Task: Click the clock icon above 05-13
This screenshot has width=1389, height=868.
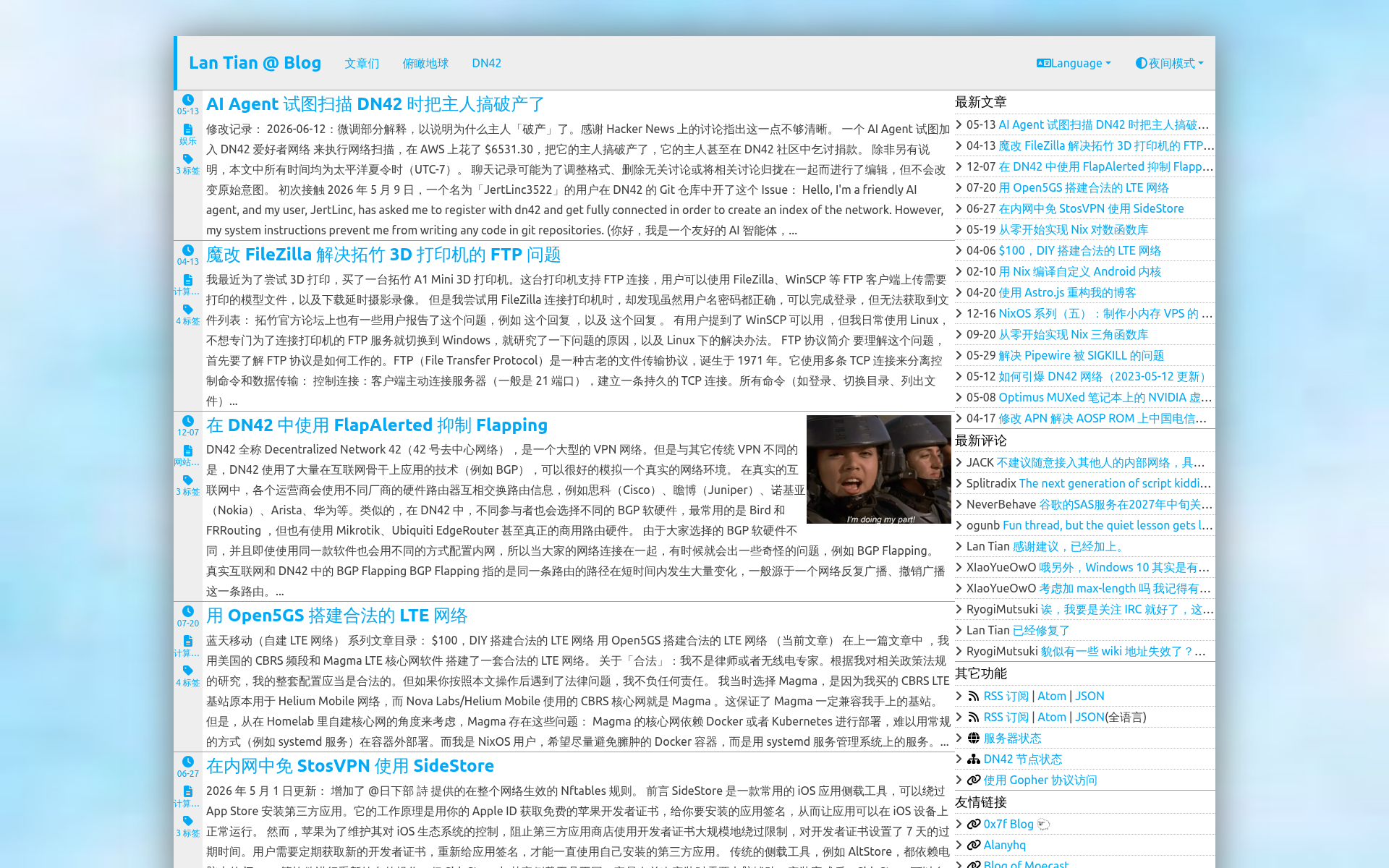Action: 188,100
